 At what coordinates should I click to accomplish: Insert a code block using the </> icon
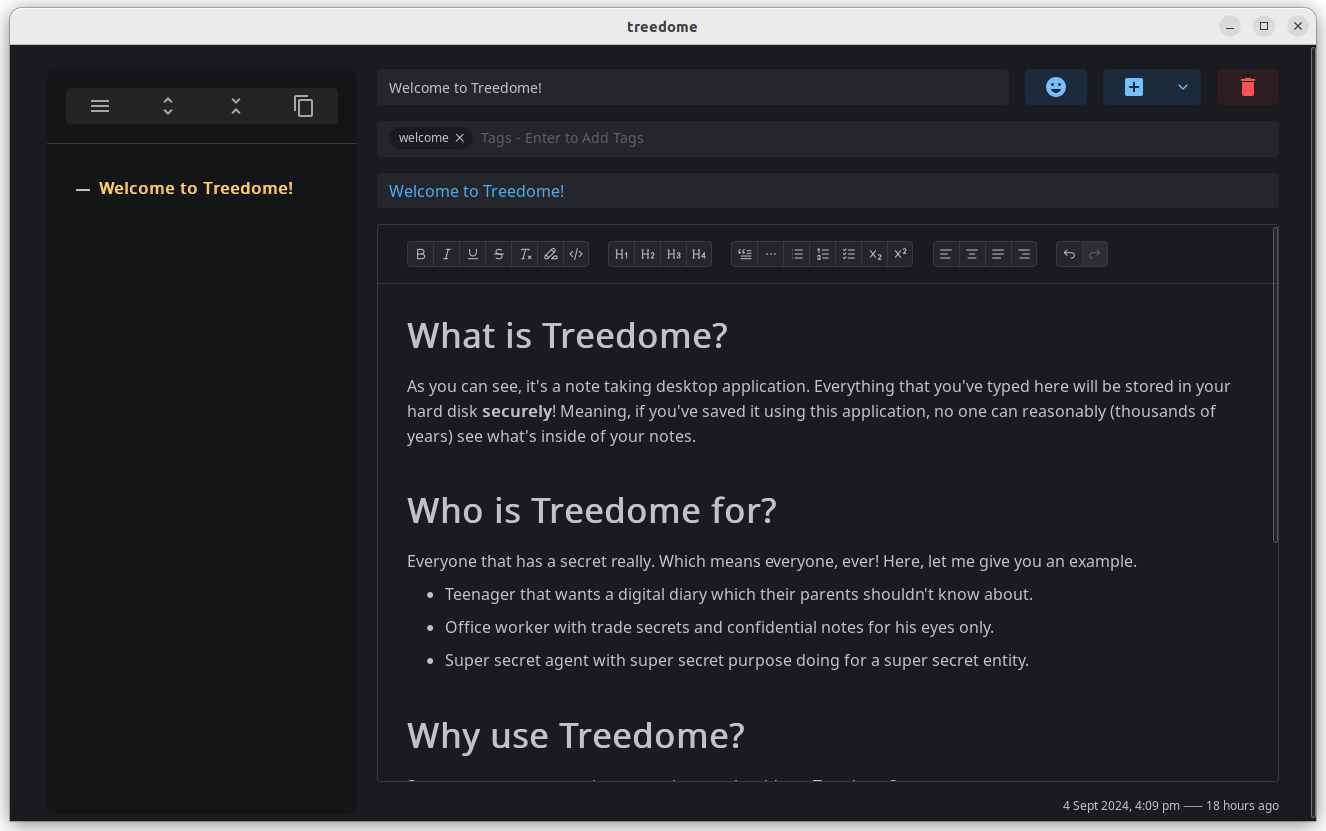575,254
